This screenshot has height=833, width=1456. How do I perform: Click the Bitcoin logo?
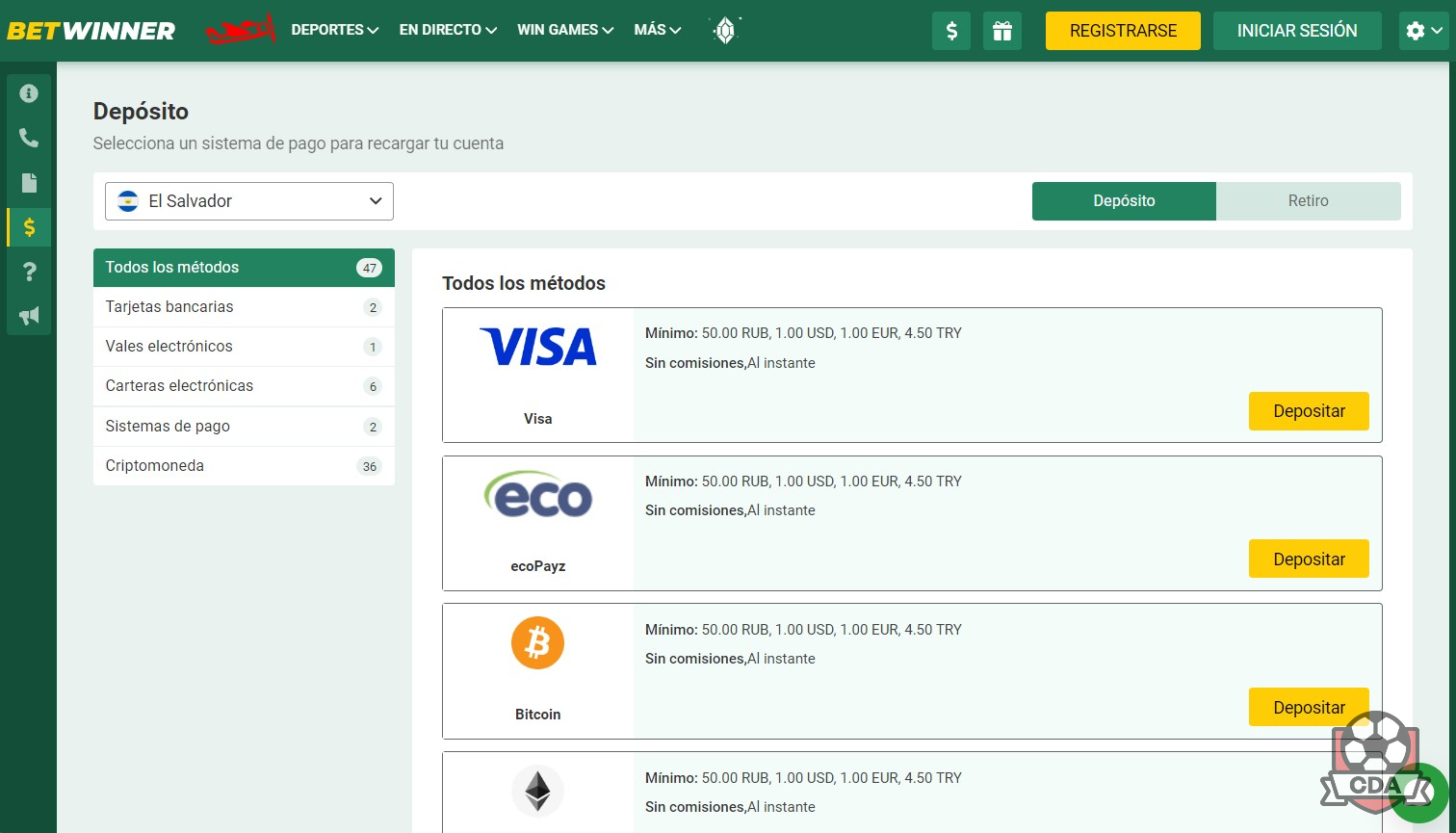pyautogui.click(x=537, y=643)
